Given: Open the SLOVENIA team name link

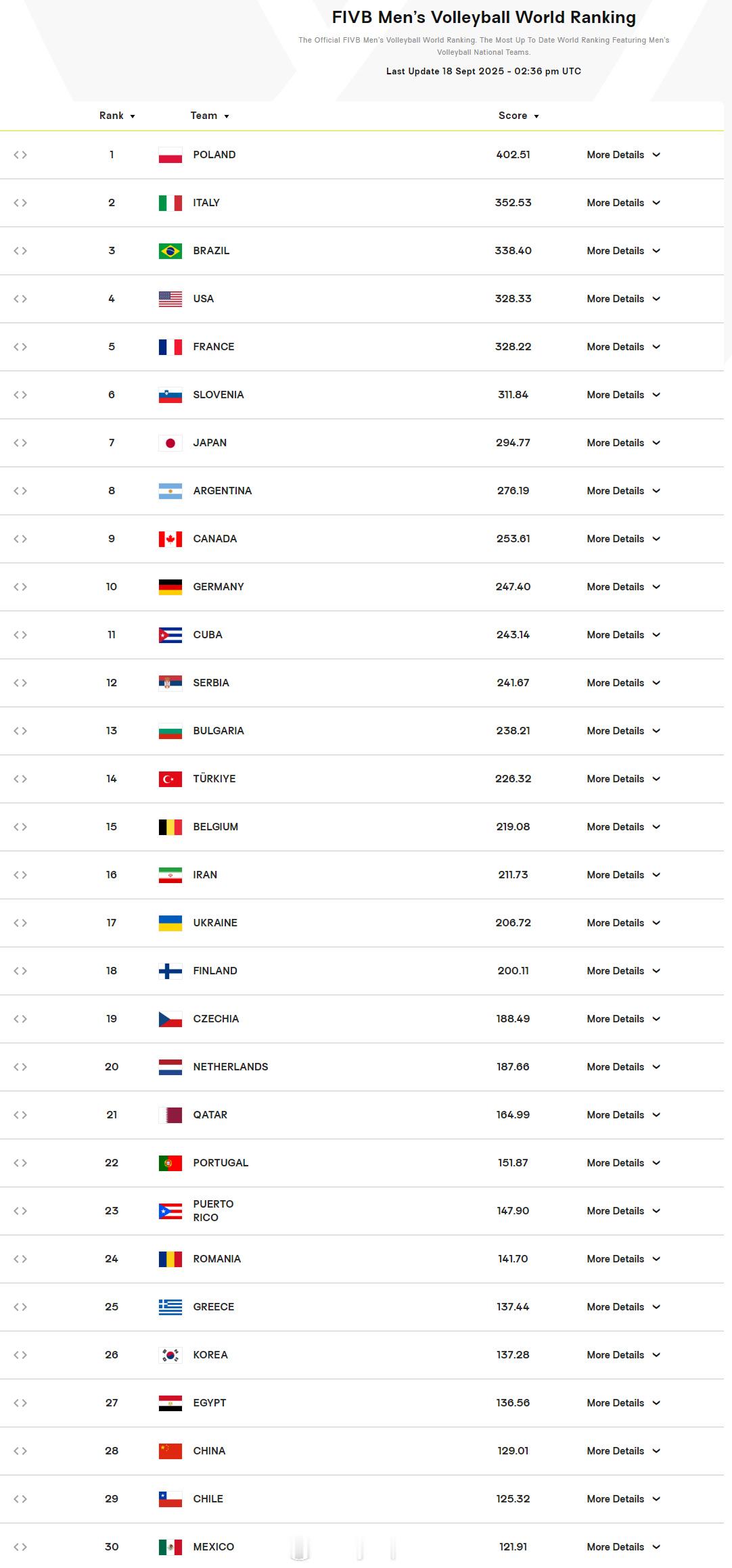Looking at the screenshot, I should tap(219, 395).
